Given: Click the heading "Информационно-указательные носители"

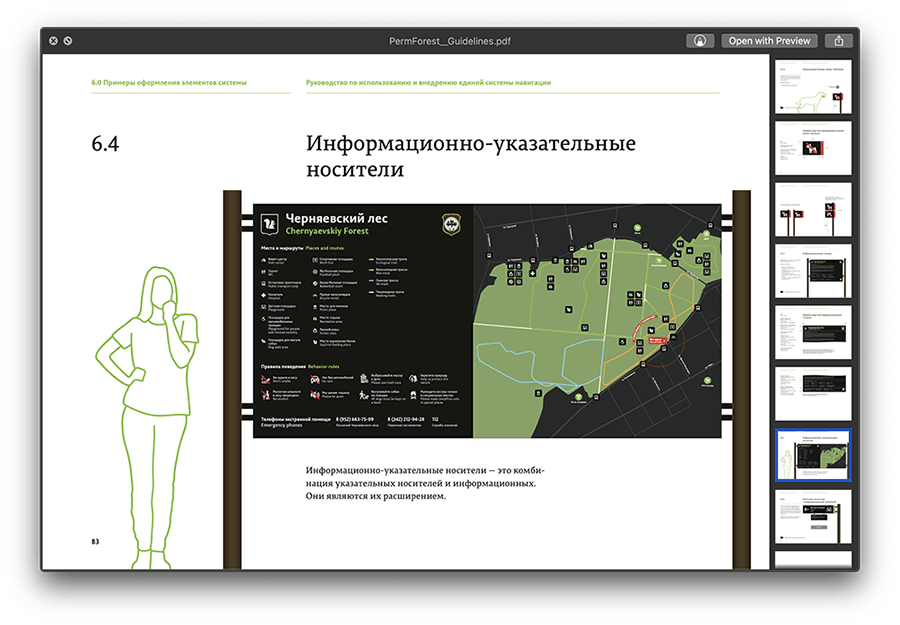Looking at the screenshot, I should (x=470, y=156).
